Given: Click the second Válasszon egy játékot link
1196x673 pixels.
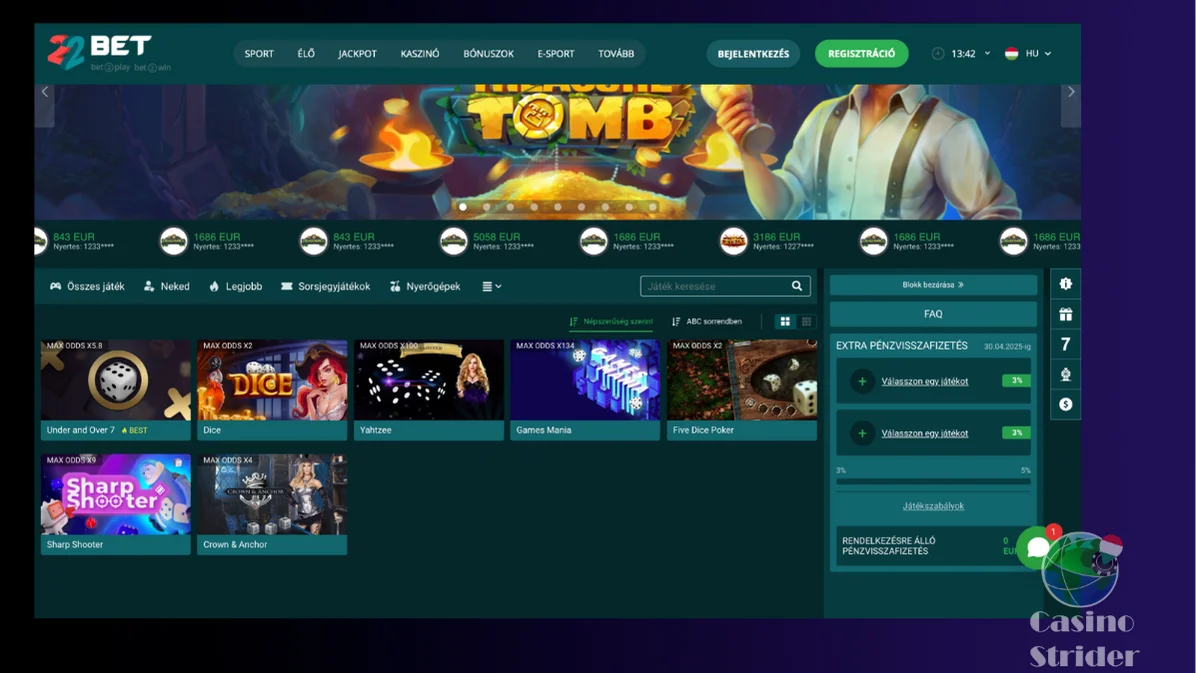Looking at the screenshot, I should [924, 433].
